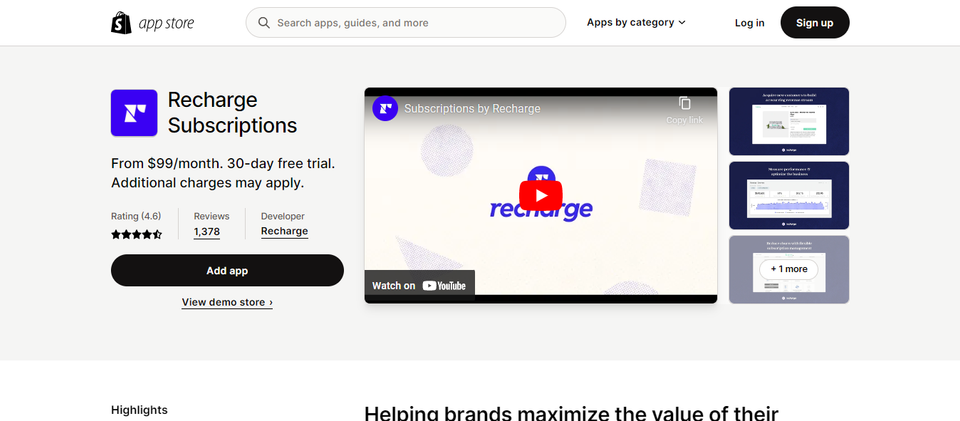
Task: Click the Rating (4.6) label
Action: 136,216
